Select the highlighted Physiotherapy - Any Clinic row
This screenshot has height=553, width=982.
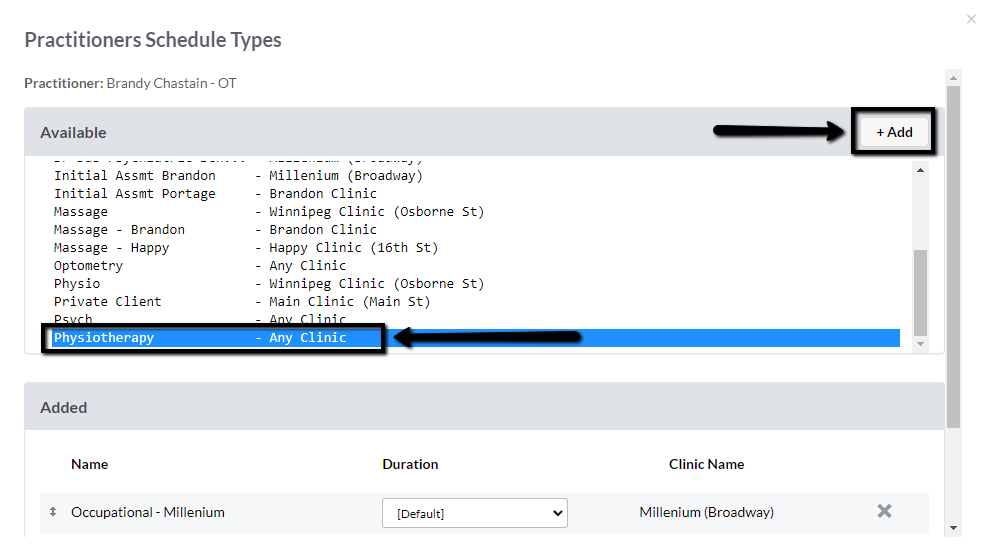coord(476,338)
